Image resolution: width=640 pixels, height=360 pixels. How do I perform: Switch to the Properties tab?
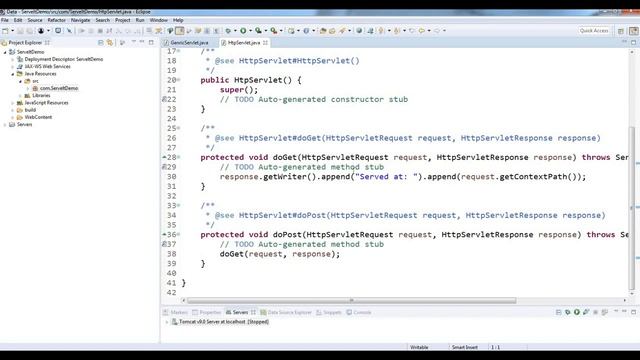pos(207,312)
